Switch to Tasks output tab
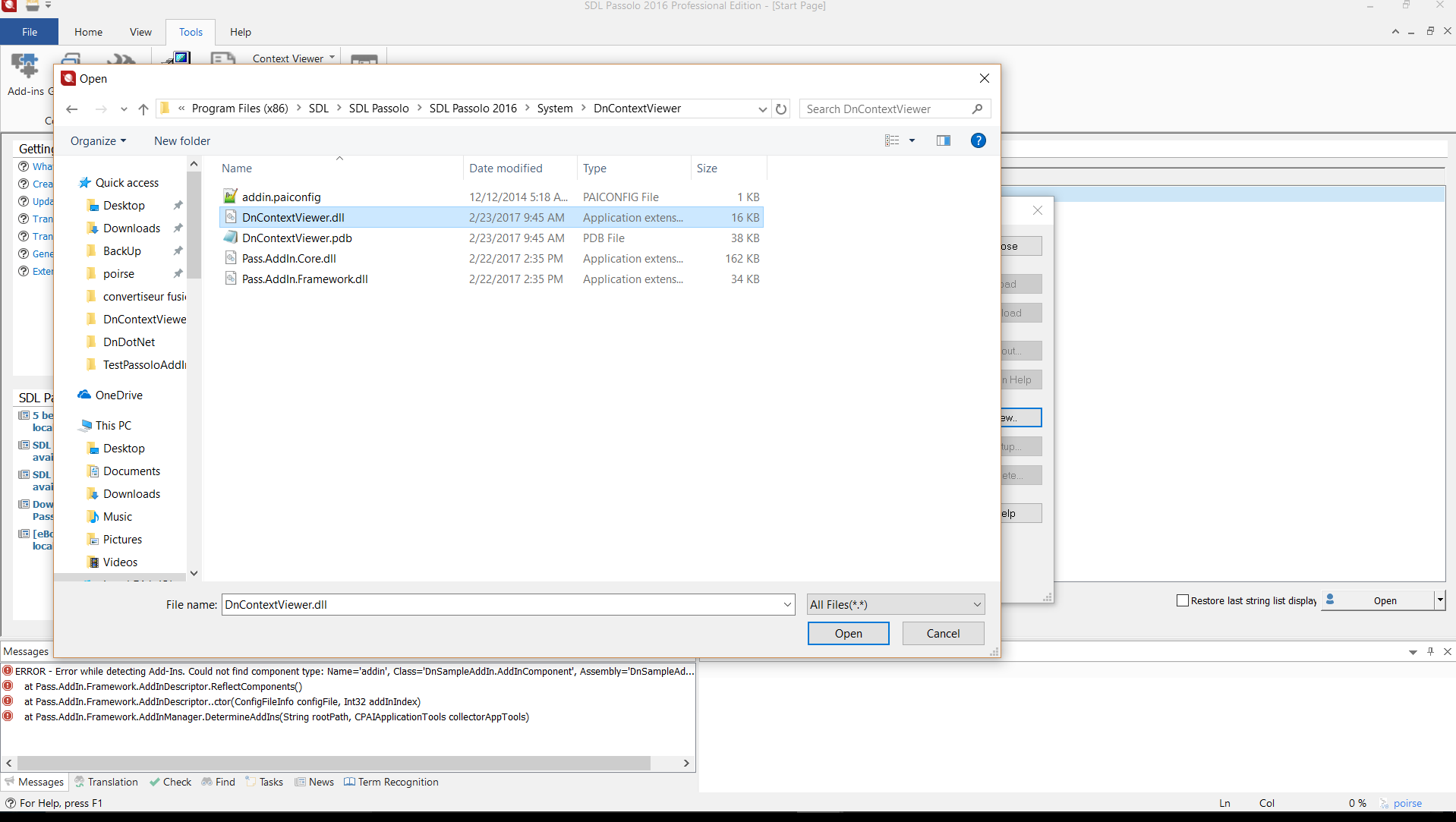Image resolution: width=1456 pixels, height=822 pixels. [263, 782]
